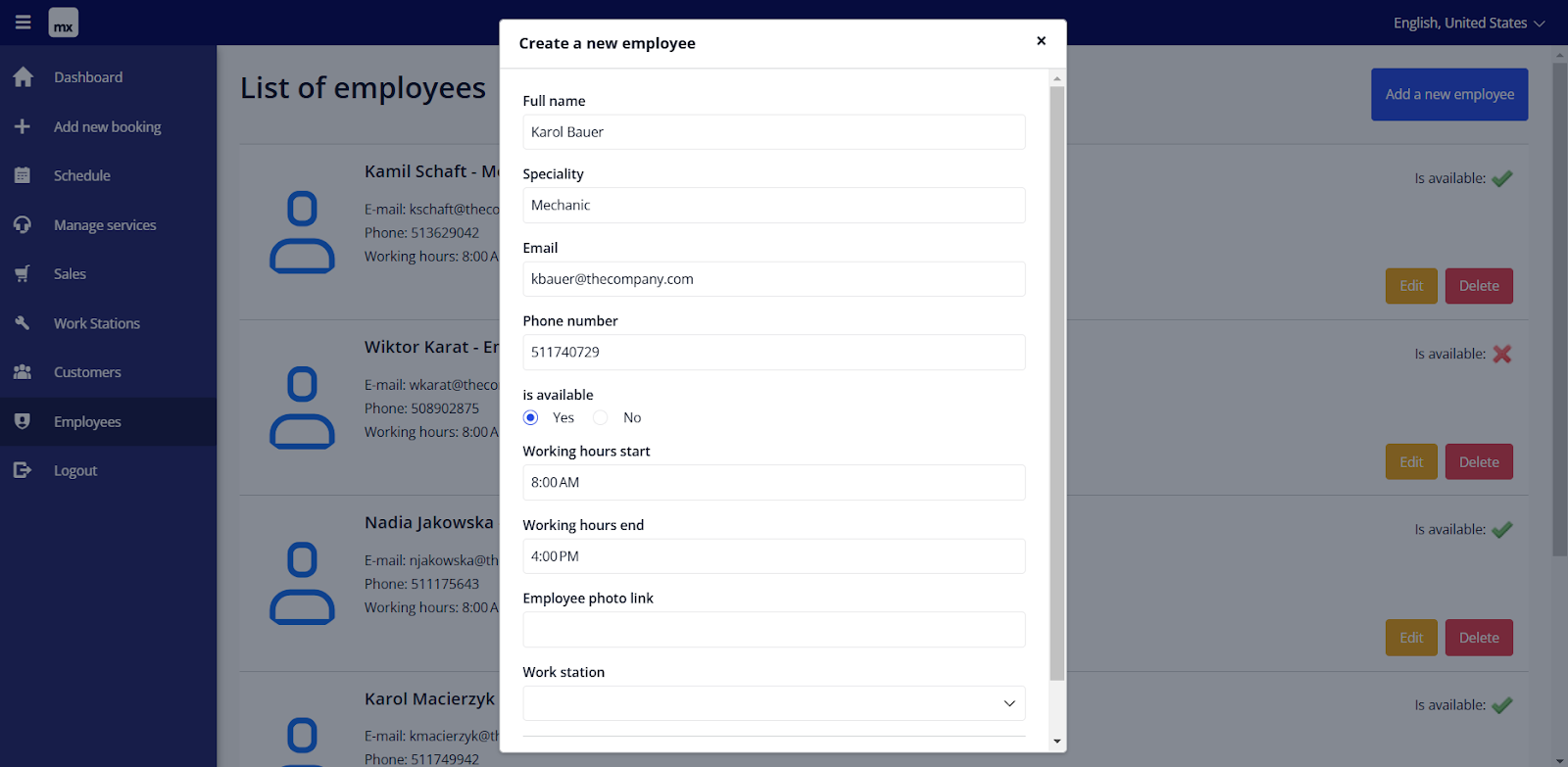
Task: Click the Sales shopping cart icon
Action: [23, 274]
